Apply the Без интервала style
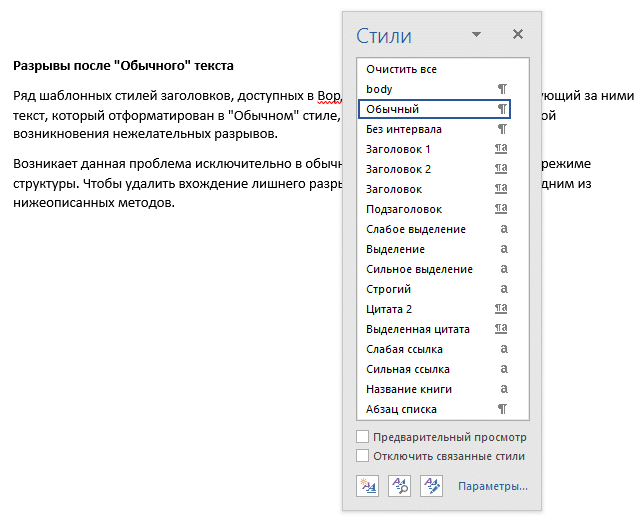Screen dimensions: 644x524 [404, 129]
